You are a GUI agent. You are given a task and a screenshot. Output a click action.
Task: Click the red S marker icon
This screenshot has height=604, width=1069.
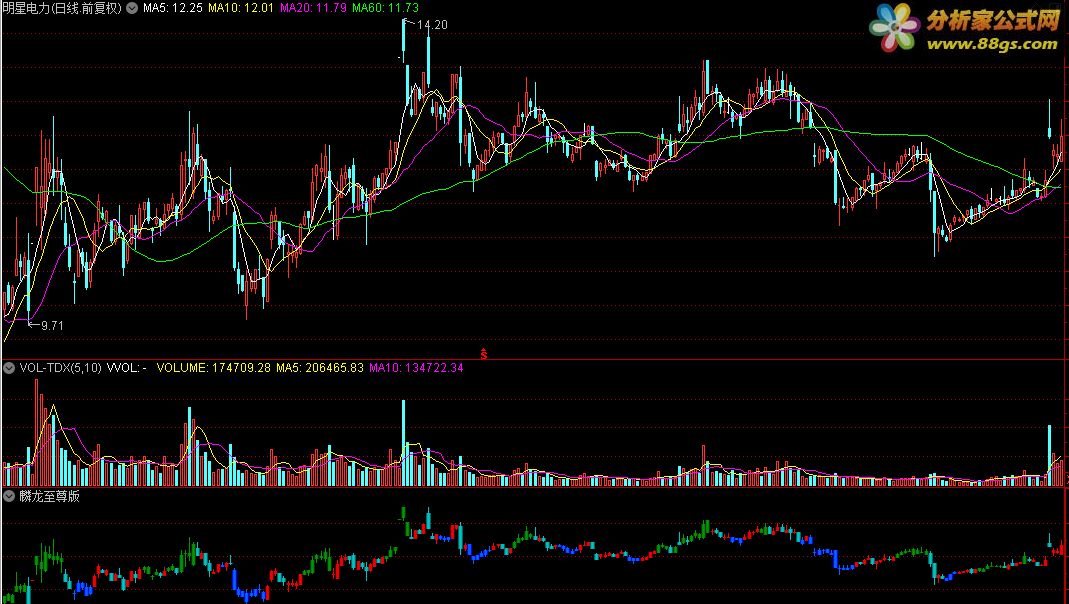484,354
